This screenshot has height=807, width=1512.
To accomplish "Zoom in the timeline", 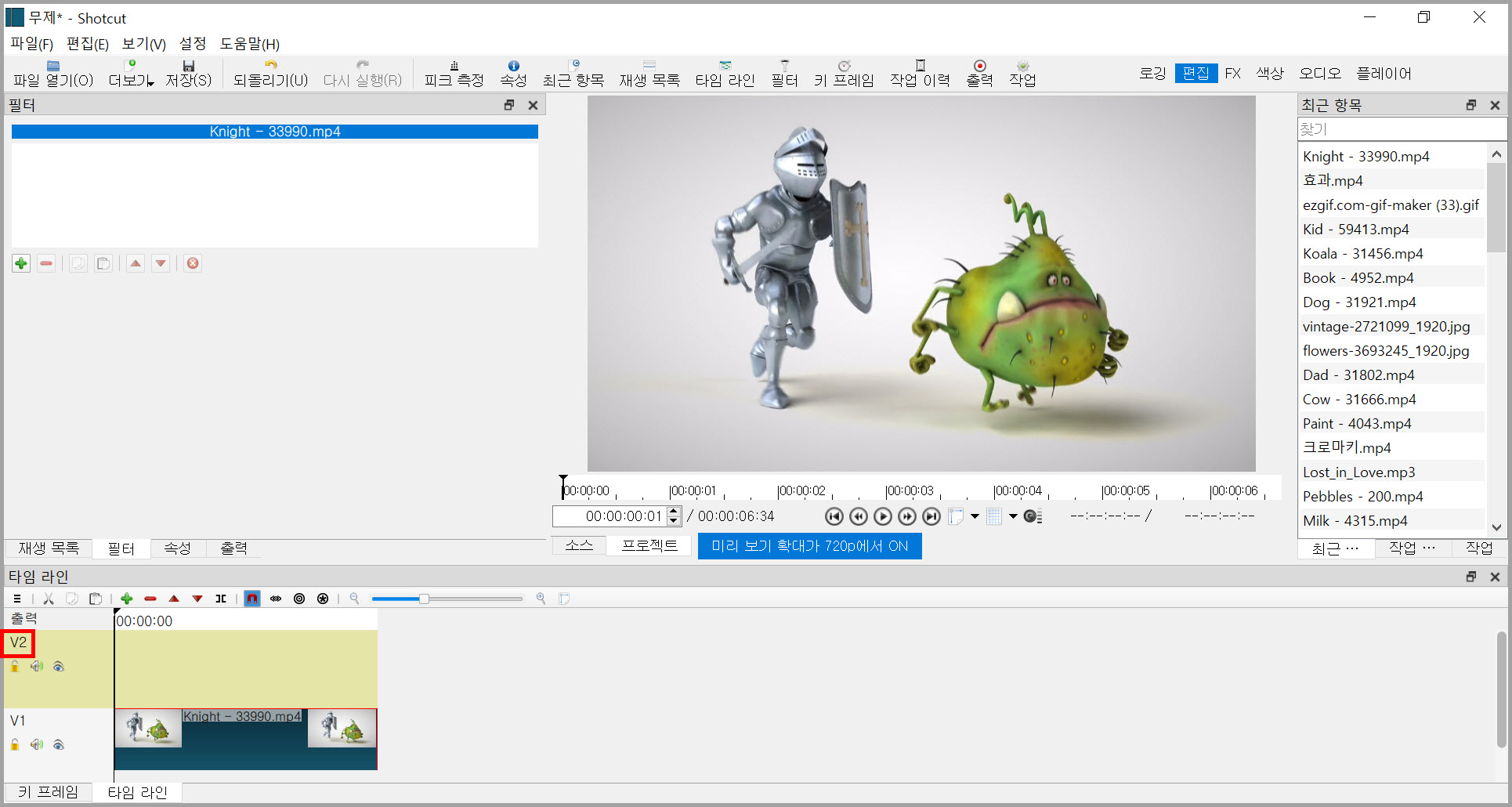I will click(541, 599).
